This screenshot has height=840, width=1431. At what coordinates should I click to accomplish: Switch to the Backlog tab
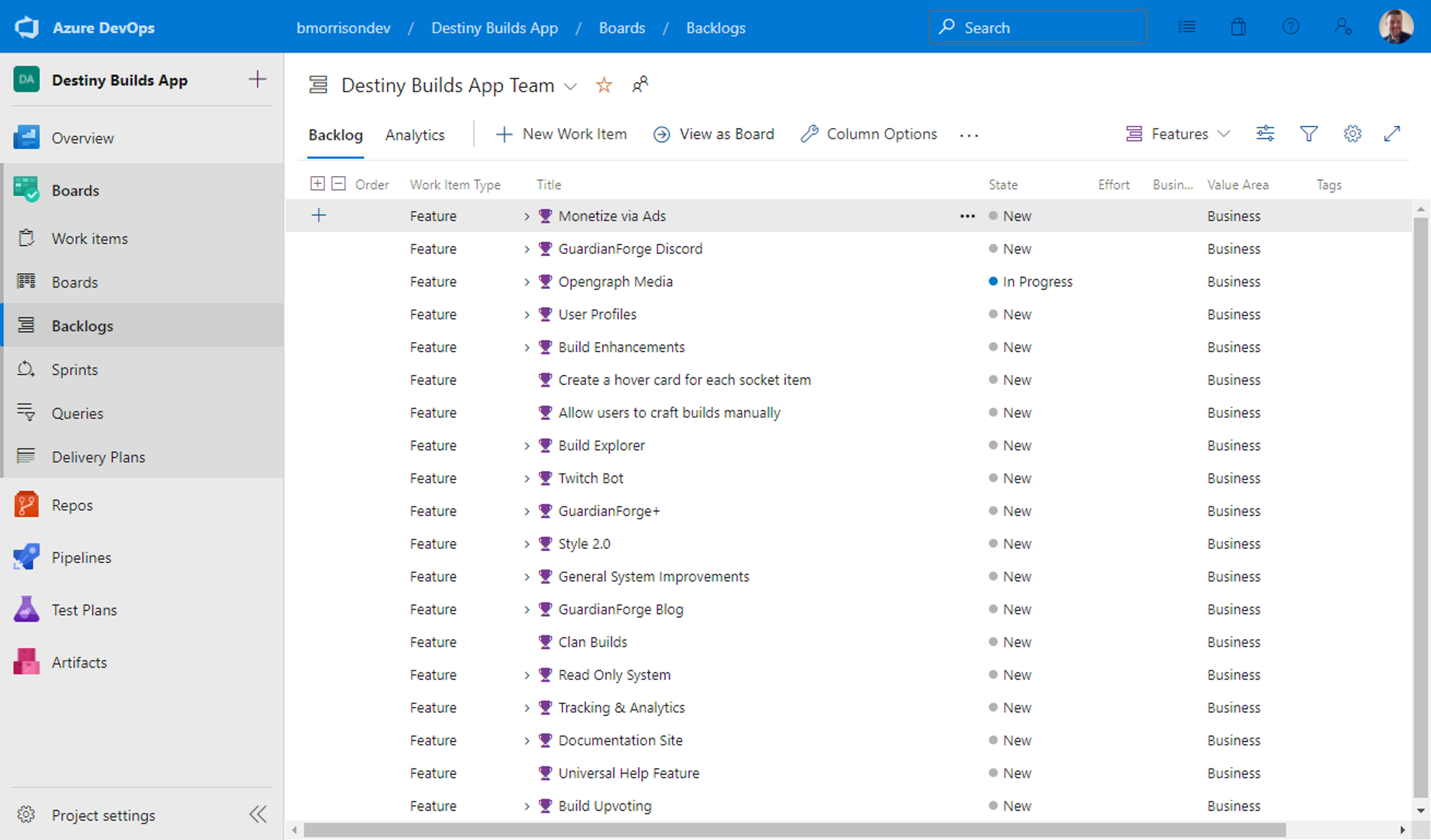336,135
